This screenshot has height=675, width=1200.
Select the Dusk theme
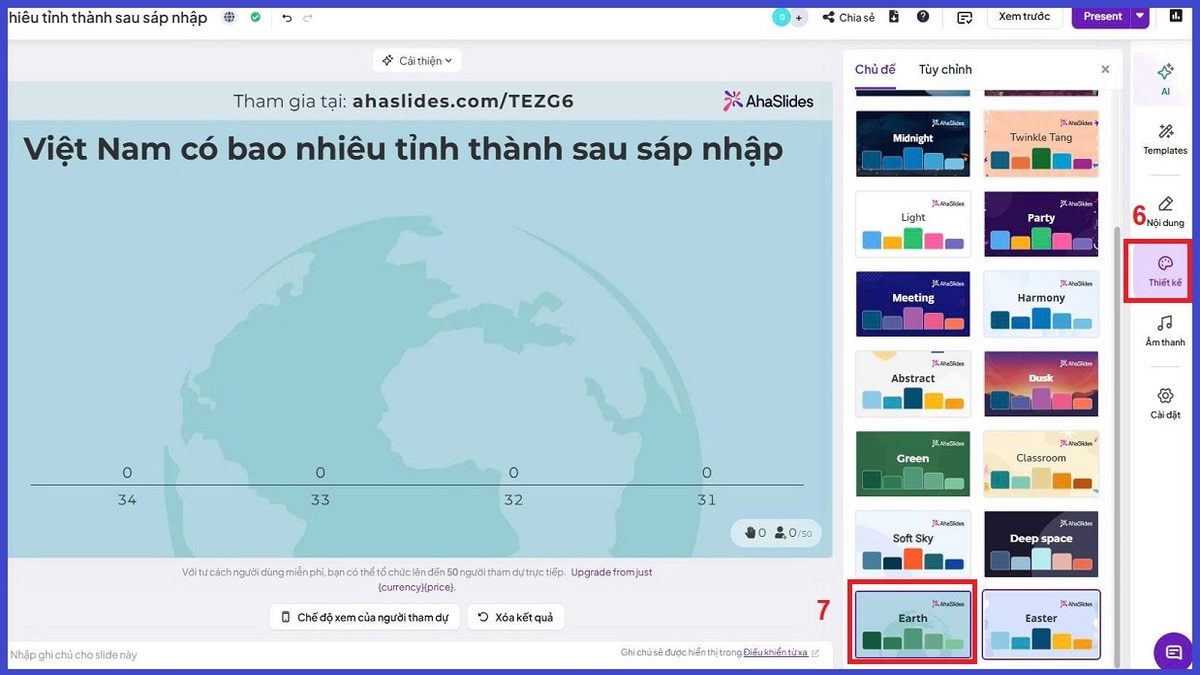[x=1041, y=384]
